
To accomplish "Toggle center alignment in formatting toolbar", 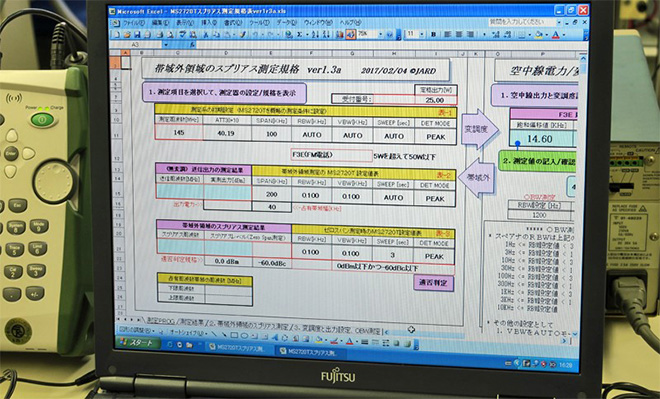I will tap(458, 35).
